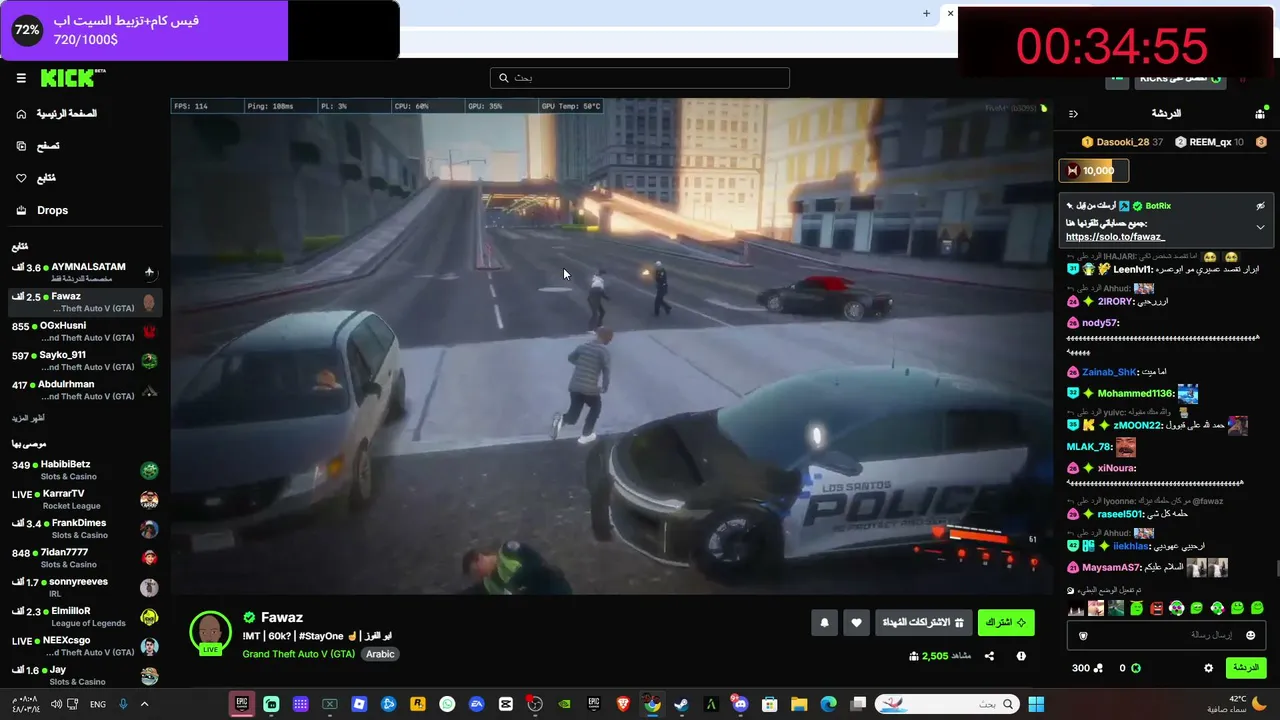Open gifted subscriptions button
Viewport: 1280px width, 720px height.
pyautogui.click(x=923, y=623)
